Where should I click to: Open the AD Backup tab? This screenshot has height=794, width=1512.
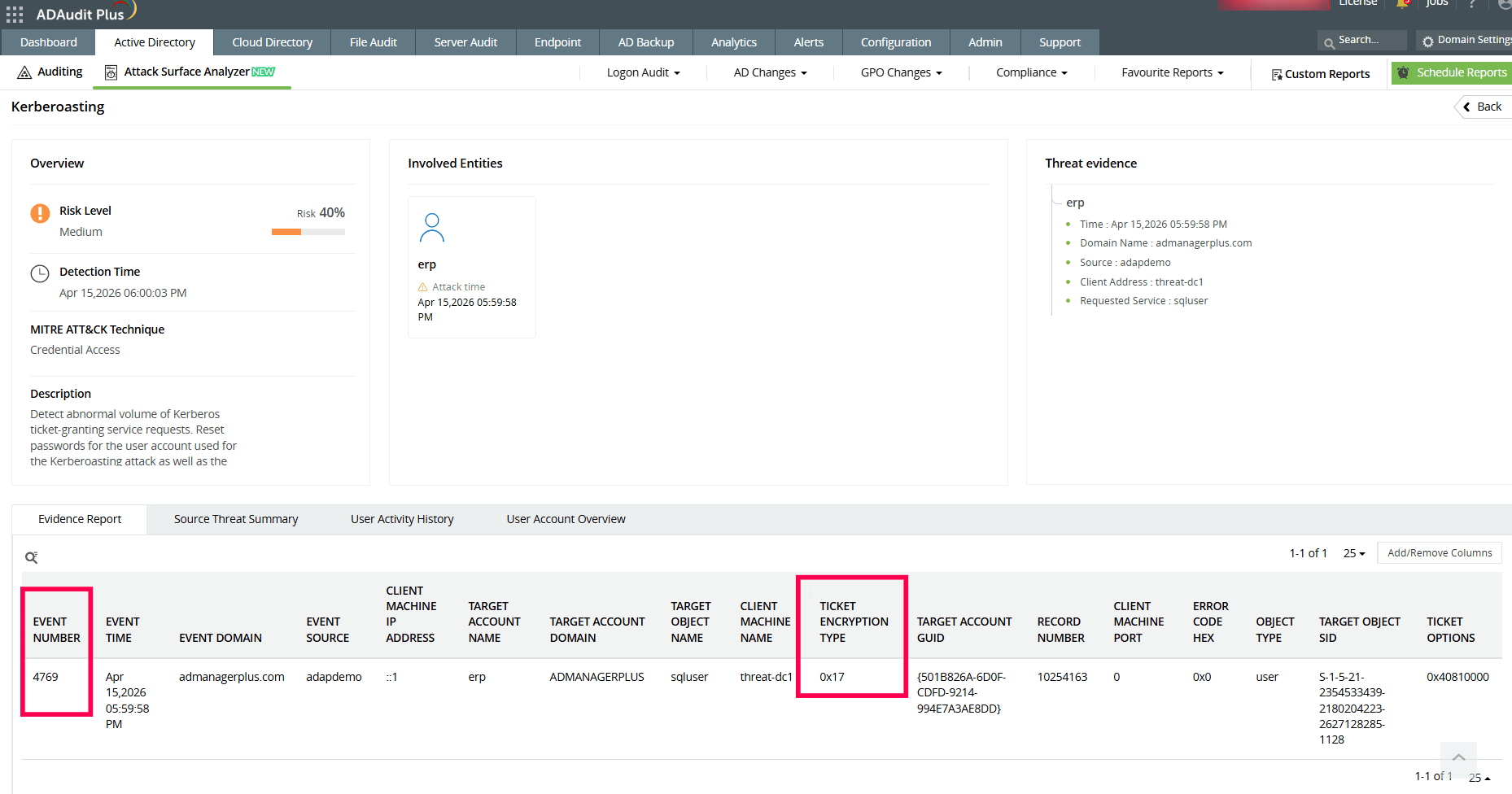click(646, 42)
